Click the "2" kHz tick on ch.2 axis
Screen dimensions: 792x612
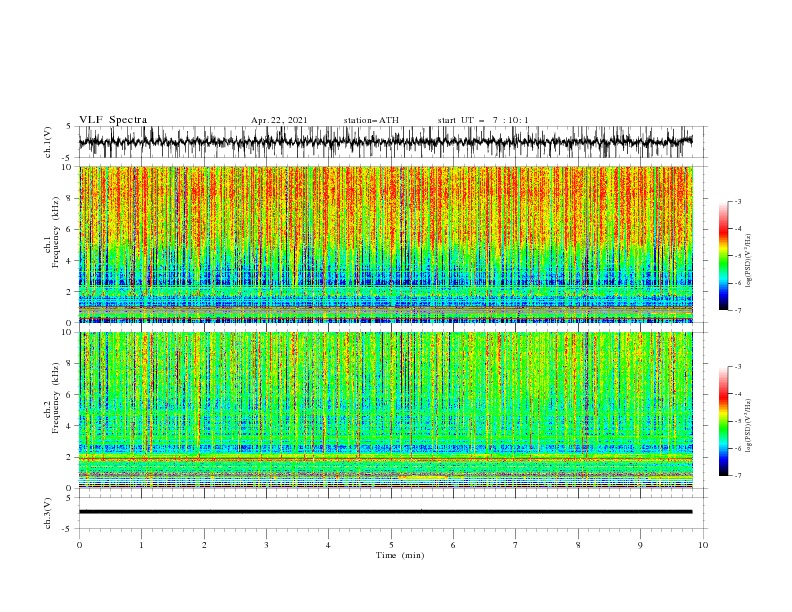[x=71, y=457]
